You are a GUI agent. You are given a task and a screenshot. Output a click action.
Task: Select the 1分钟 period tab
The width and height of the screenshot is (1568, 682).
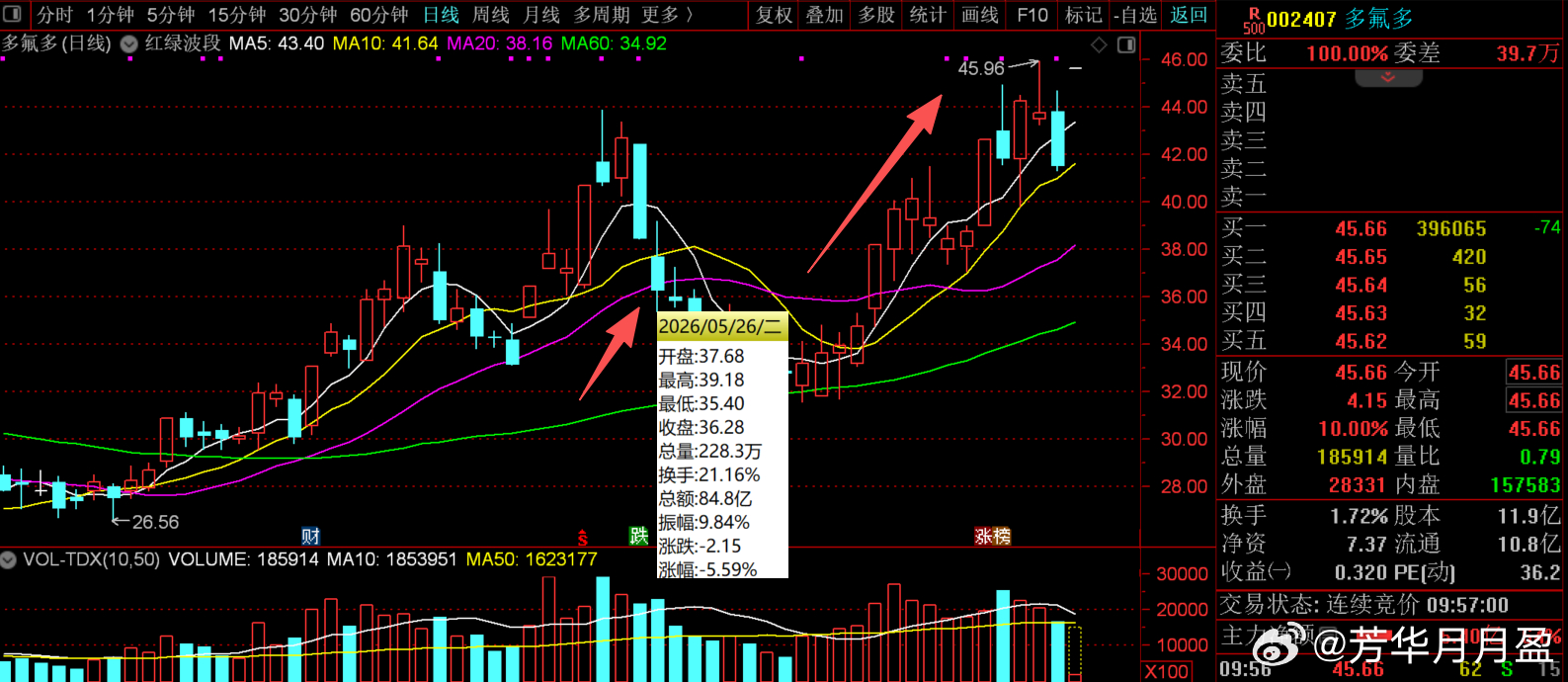(x=110, y=15)
